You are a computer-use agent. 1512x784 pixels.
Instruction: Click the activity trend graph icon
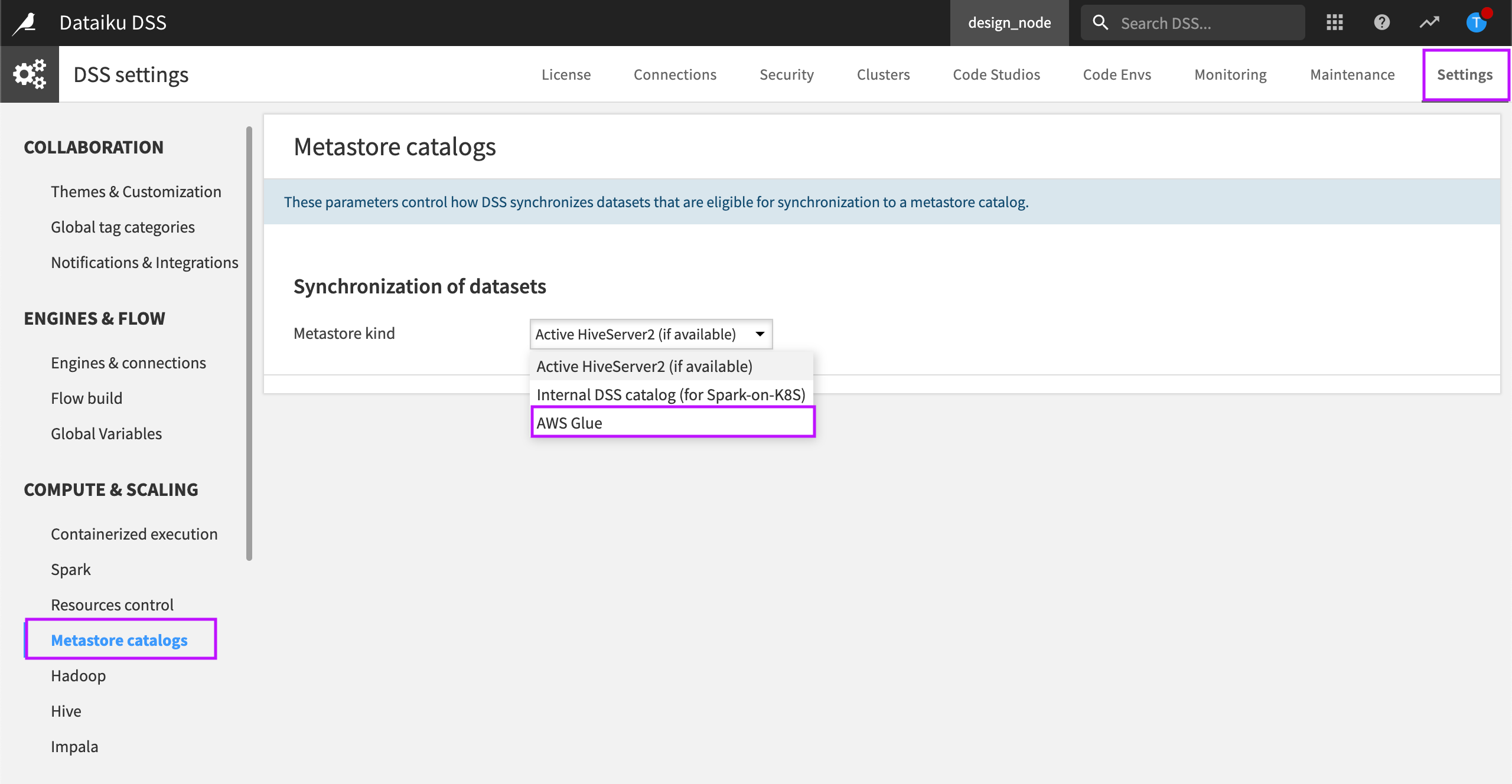1429,22
